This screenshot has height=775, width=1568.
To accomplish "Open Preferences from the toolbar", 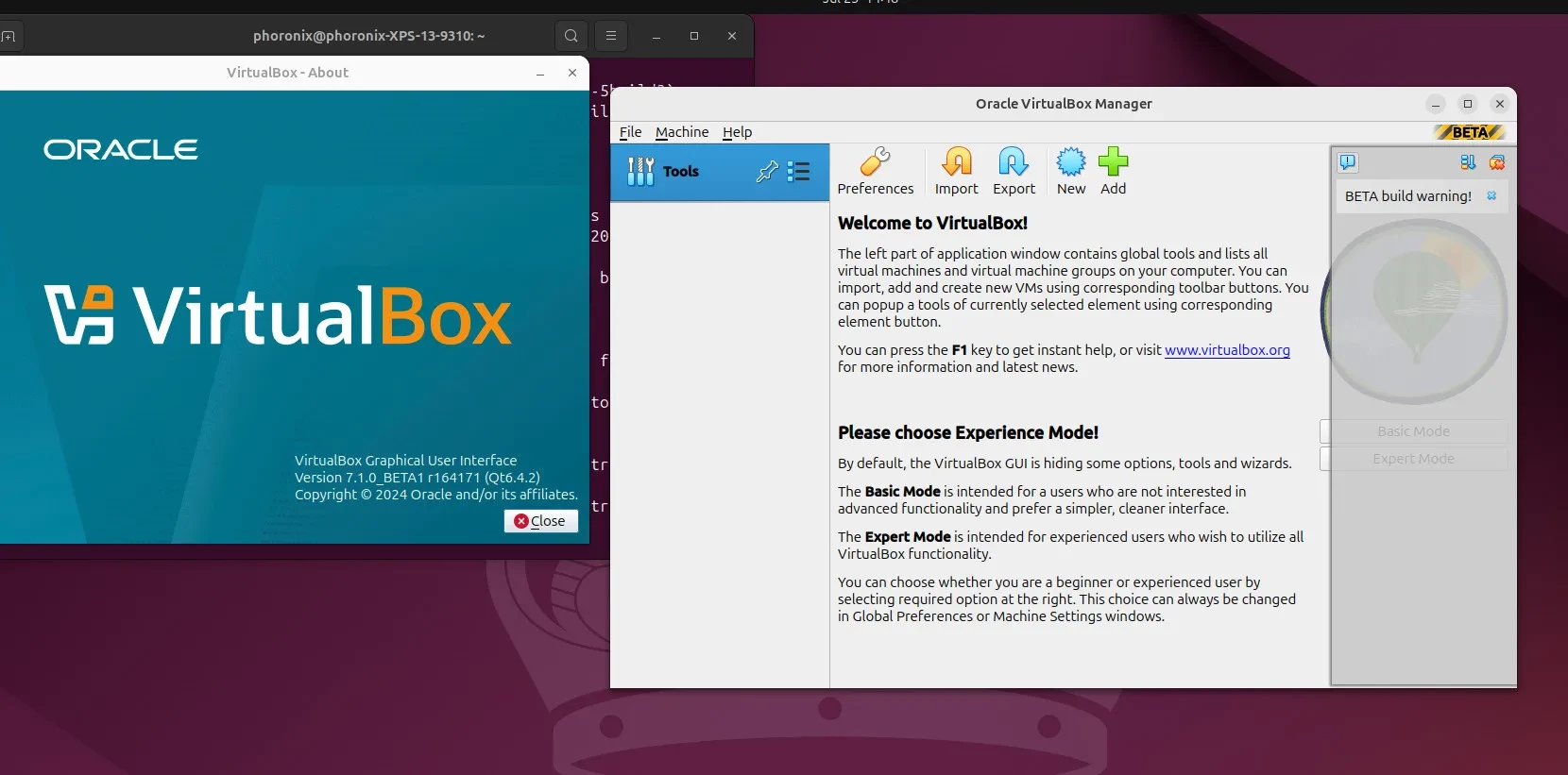I will (x=875, y=171).
